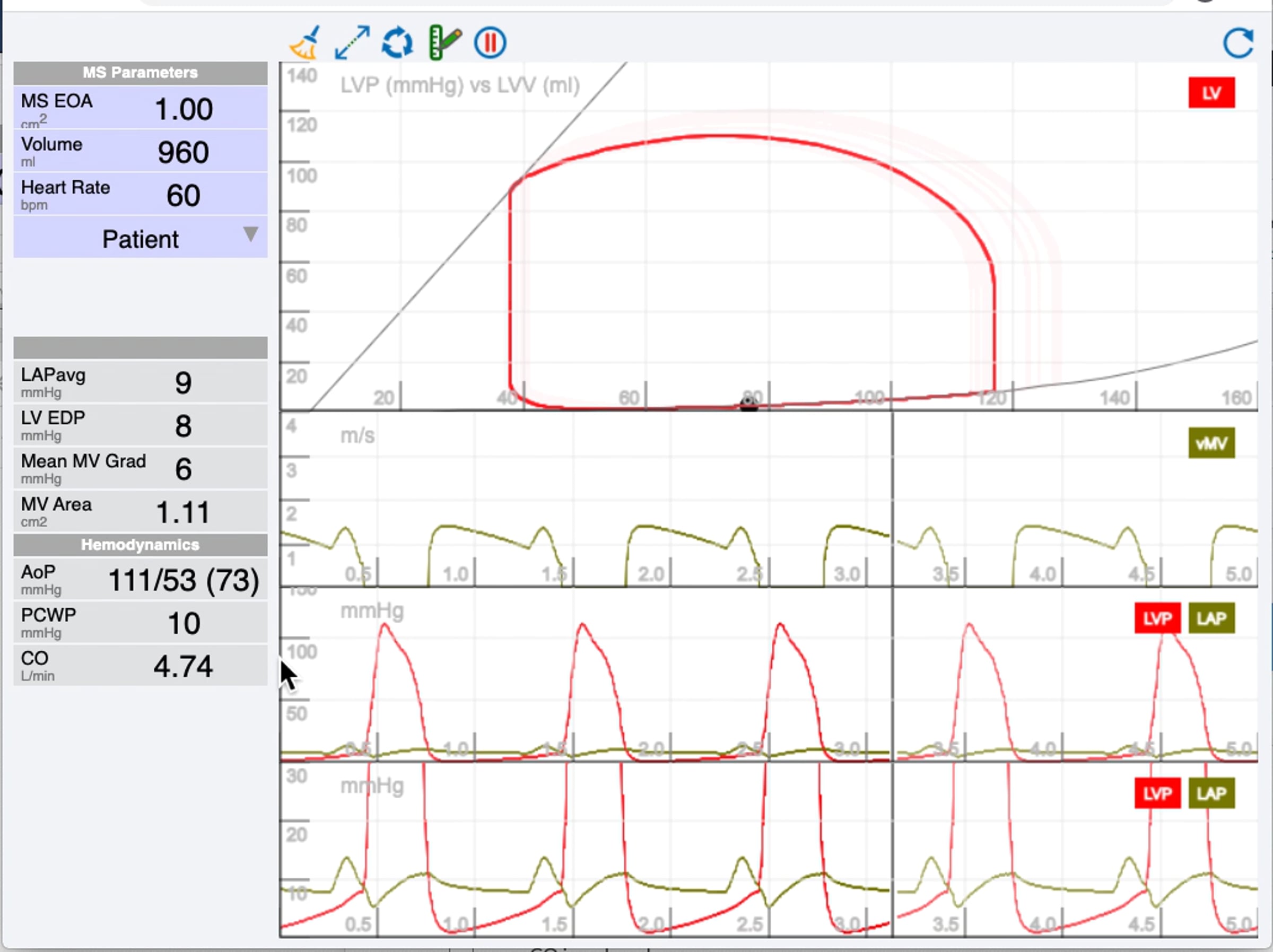Click the MS EOA value field

(184, 109)
